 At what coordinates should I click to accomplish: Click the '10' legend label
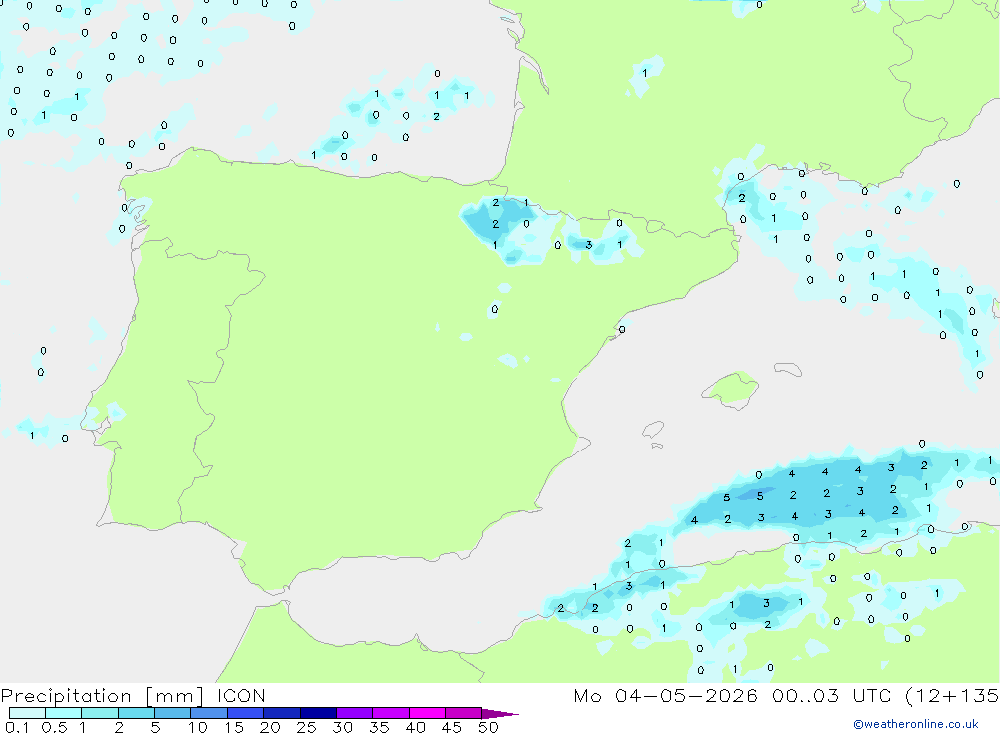click(x=198, y=727)
